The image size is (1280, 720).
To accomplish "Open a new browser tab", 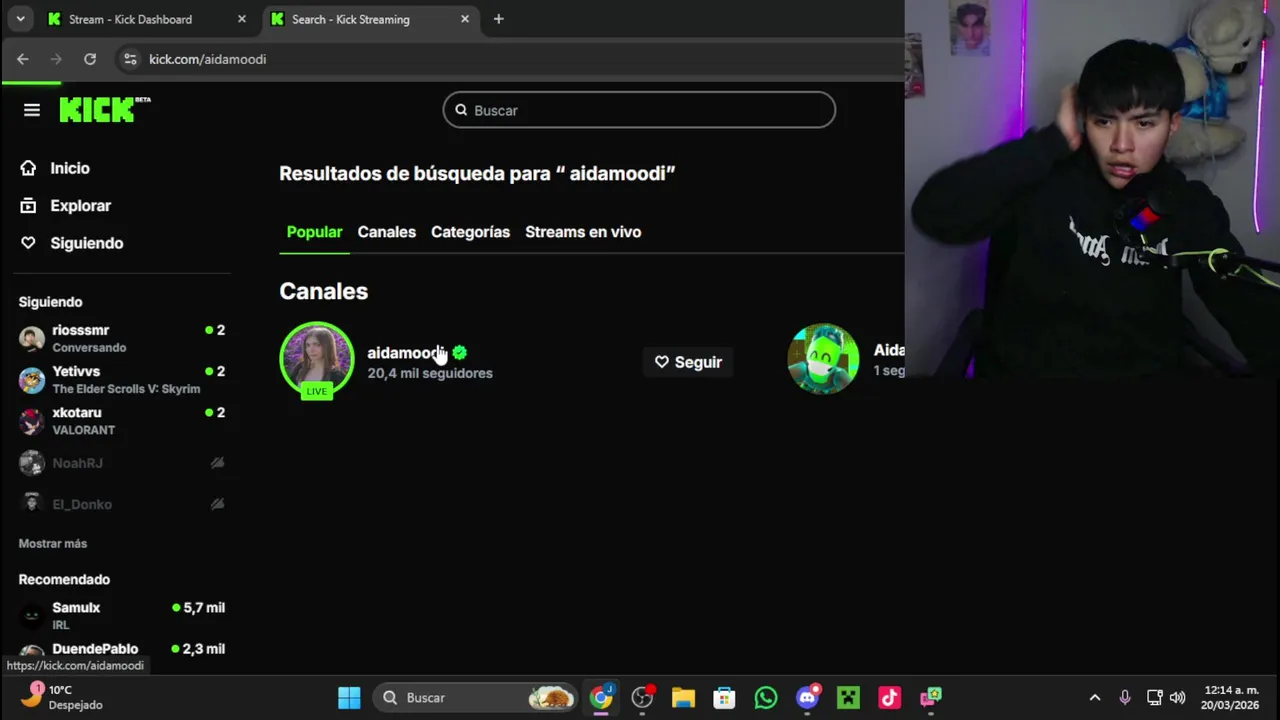I will coord(498,19).
